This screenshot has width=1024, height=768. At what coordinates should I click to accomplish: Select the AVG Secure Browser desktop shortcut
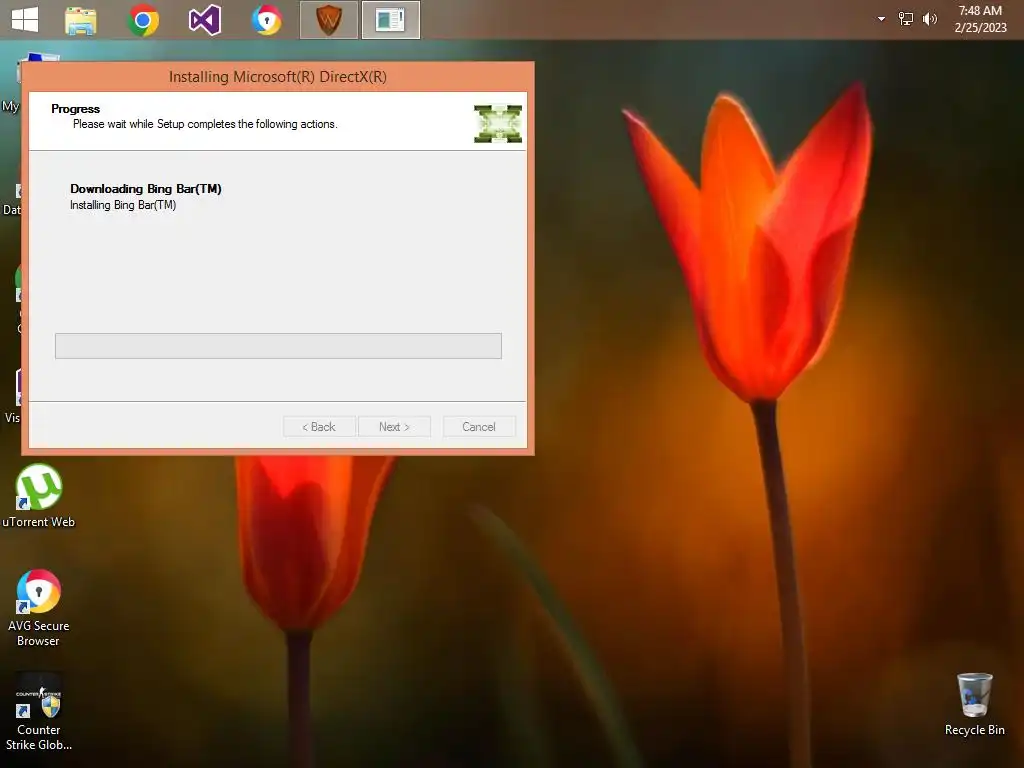tap(39, 608)
